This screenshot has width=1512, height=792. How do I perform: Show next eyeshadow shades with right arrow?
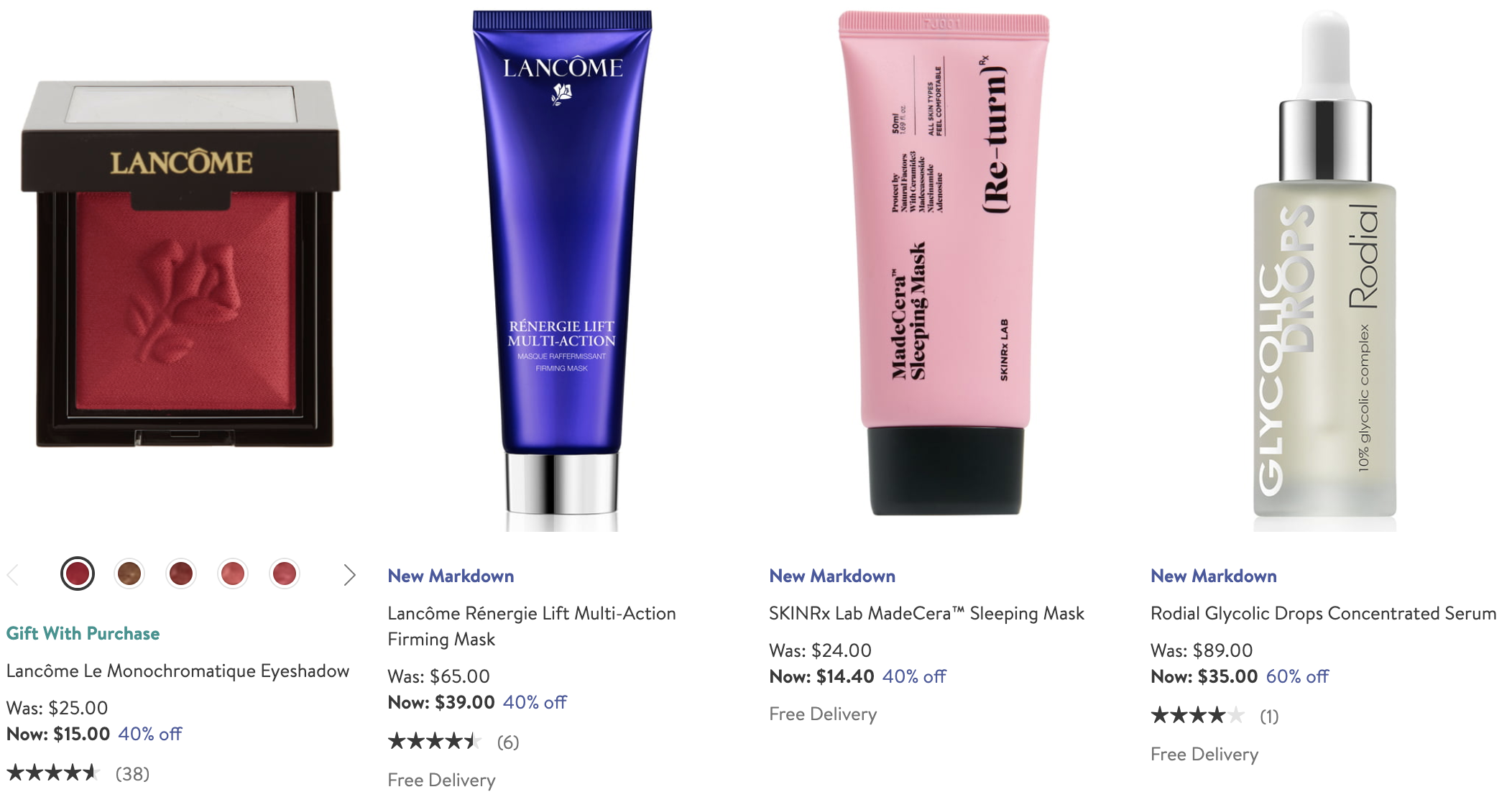349,574
